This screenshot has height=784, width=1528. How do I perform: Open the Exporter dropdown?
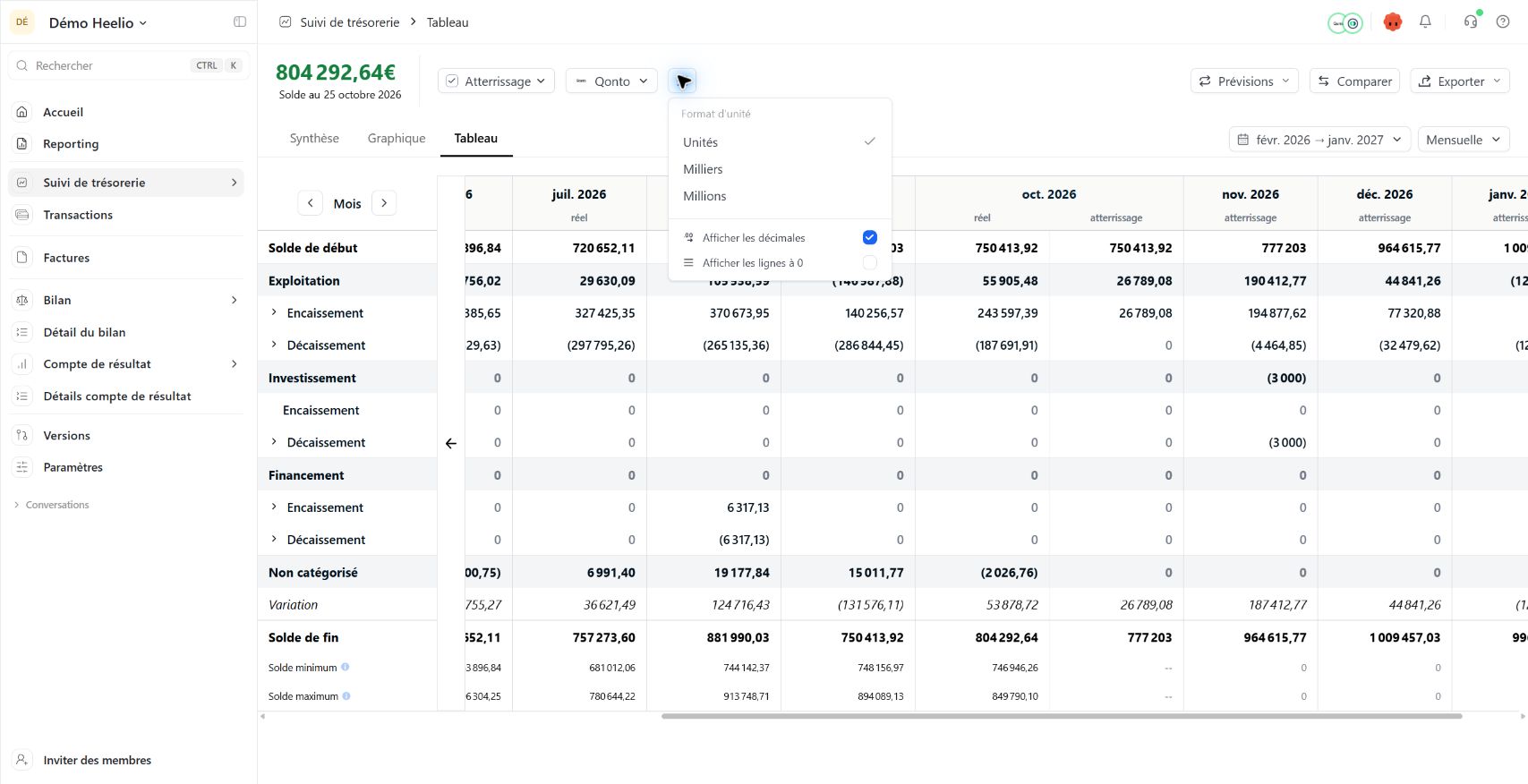1460,81
